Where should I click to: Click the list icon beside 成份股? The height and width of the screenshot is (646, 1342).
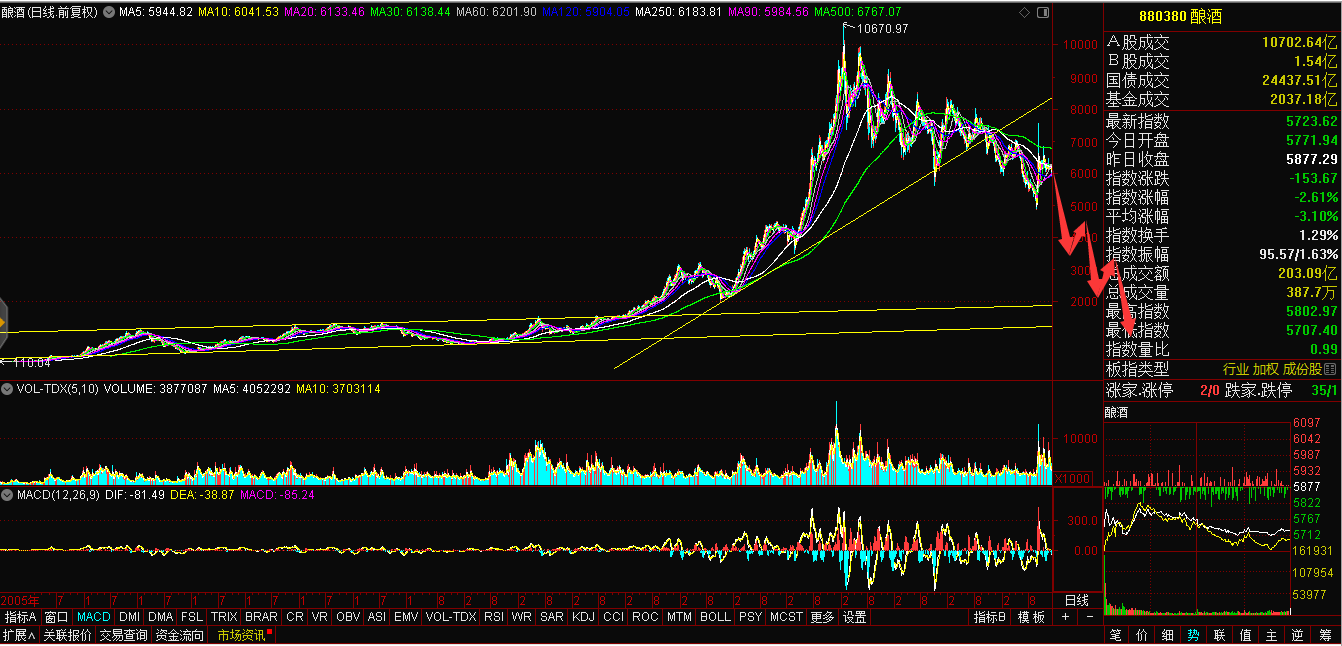pos(1329,369)
